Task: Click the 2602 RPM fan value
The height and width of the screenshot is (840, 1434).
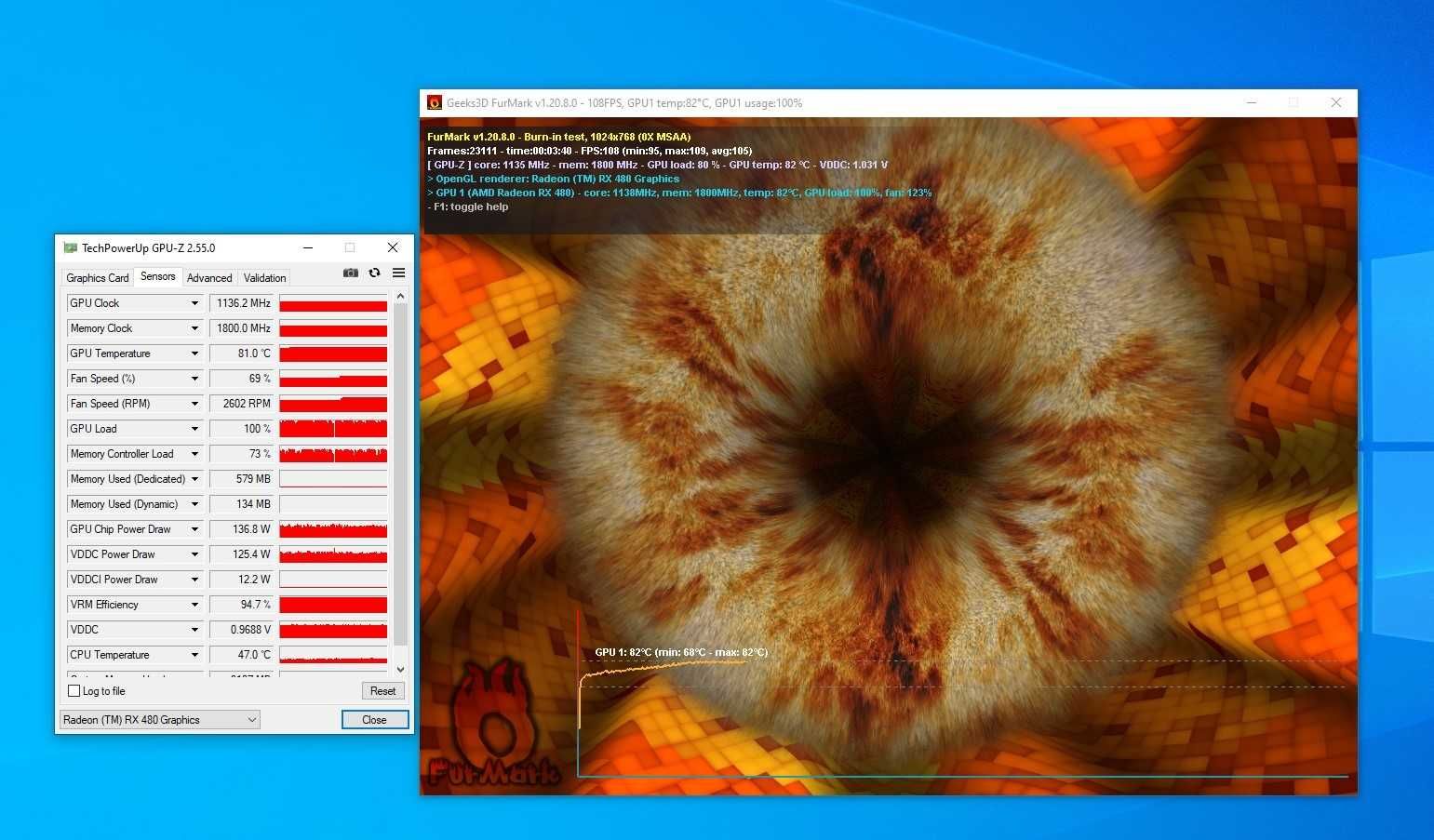Action: coord(241,404)
